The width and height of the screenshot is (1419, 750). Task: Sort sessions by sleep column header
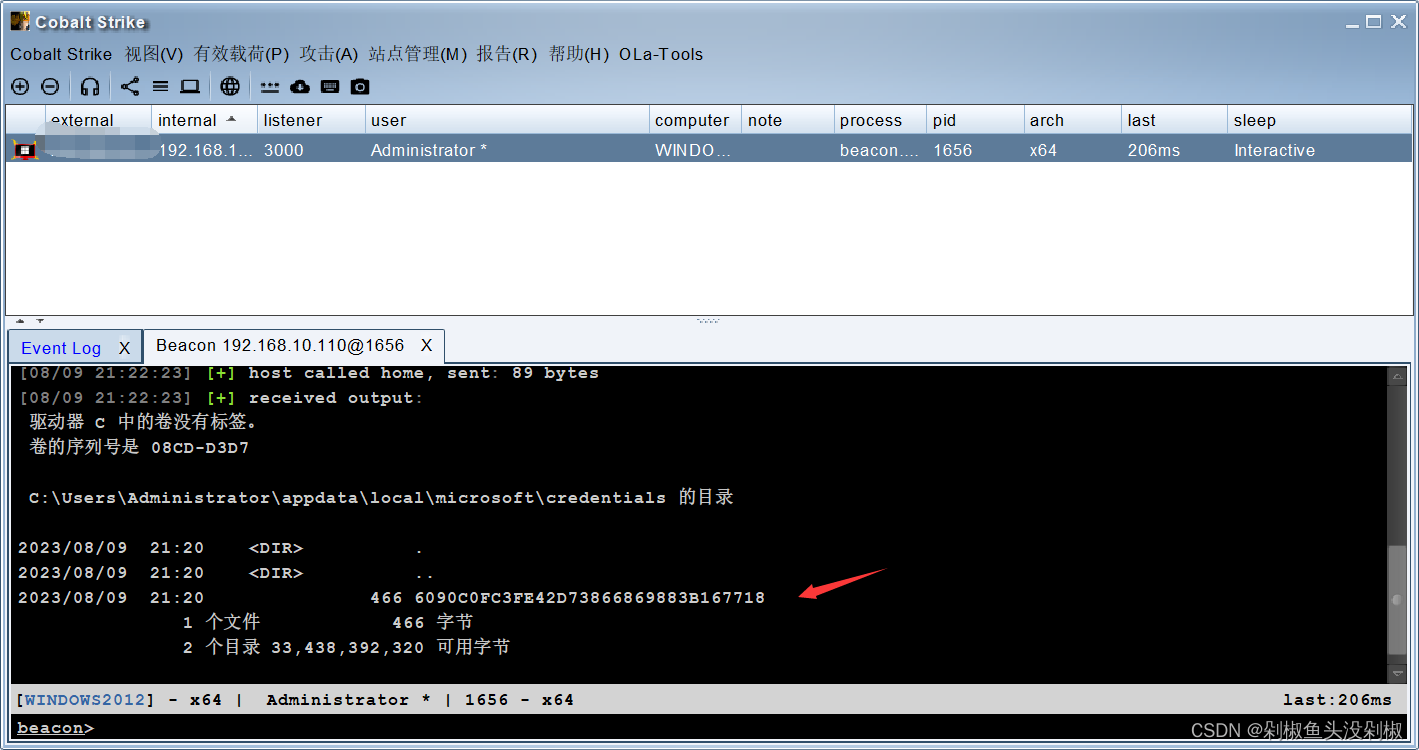1320,120
